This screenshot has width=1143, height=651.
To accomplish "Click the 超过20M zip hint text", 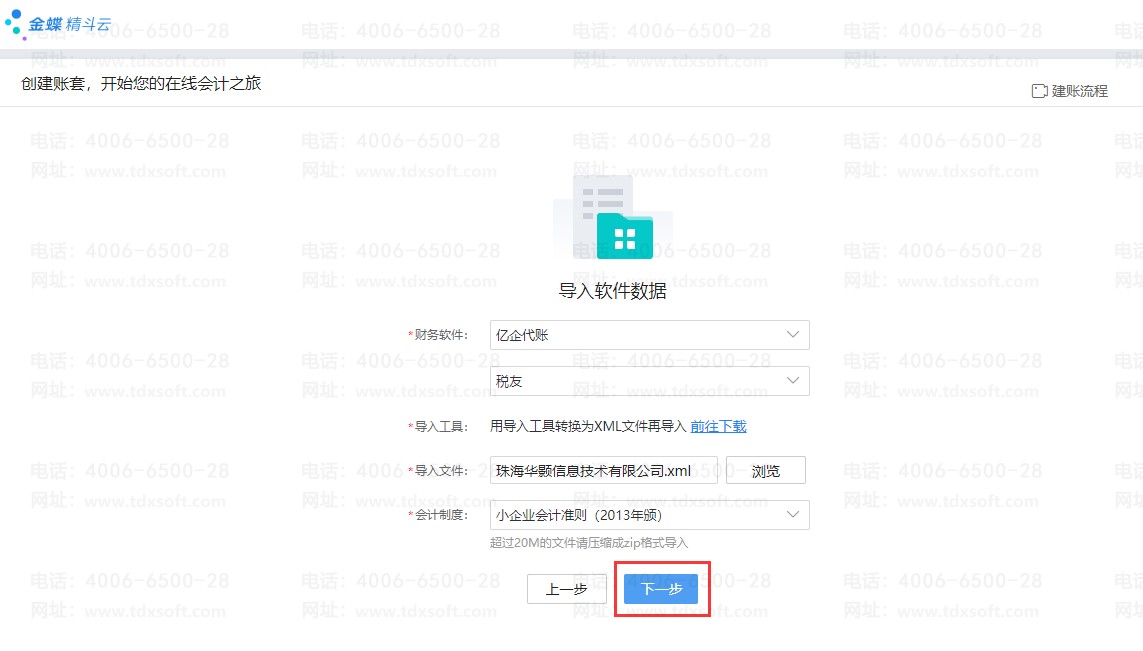I will 588,543.
